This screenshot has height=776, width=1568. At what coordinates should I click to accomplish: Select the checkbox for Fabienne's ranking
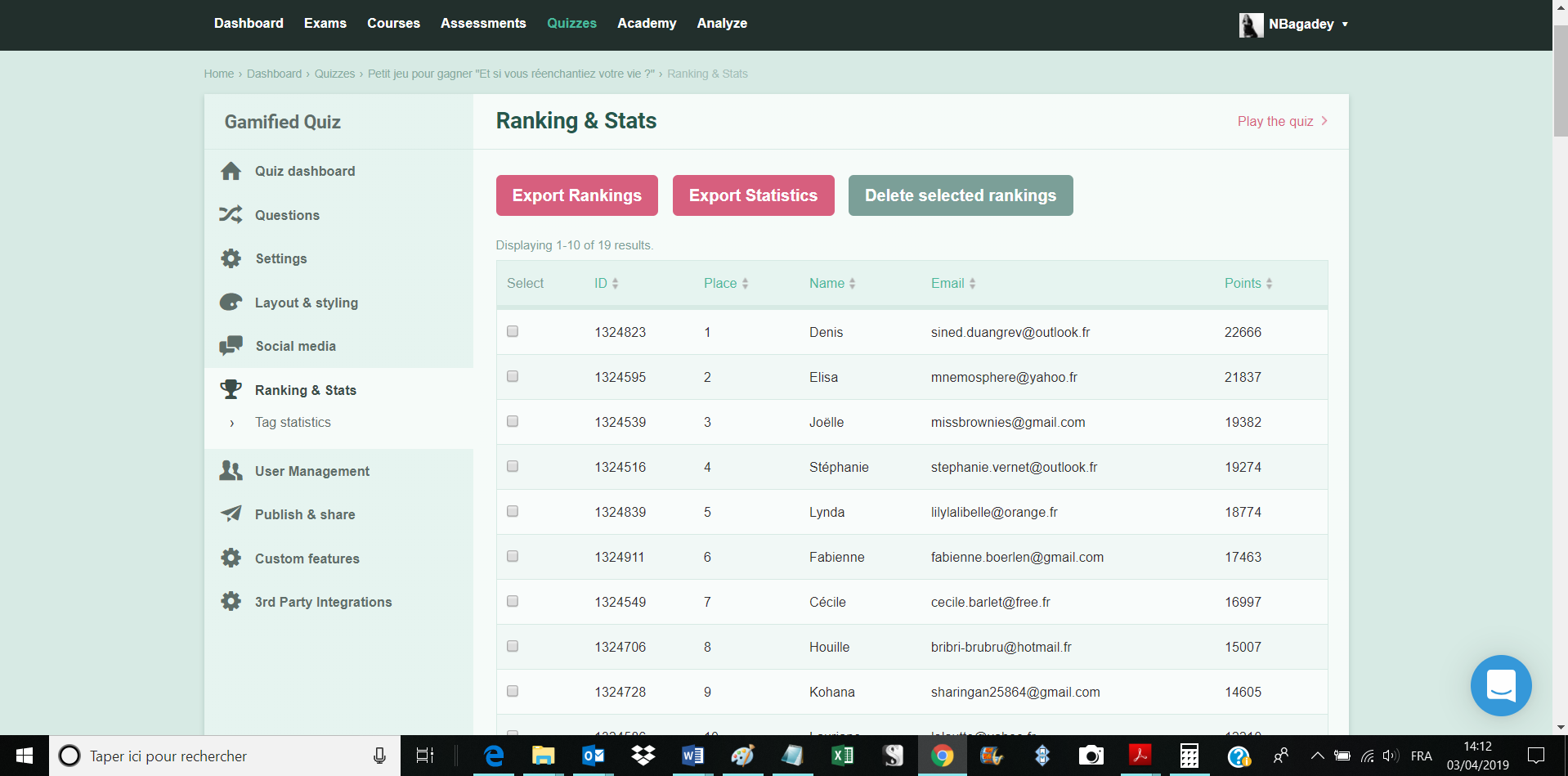513,556
